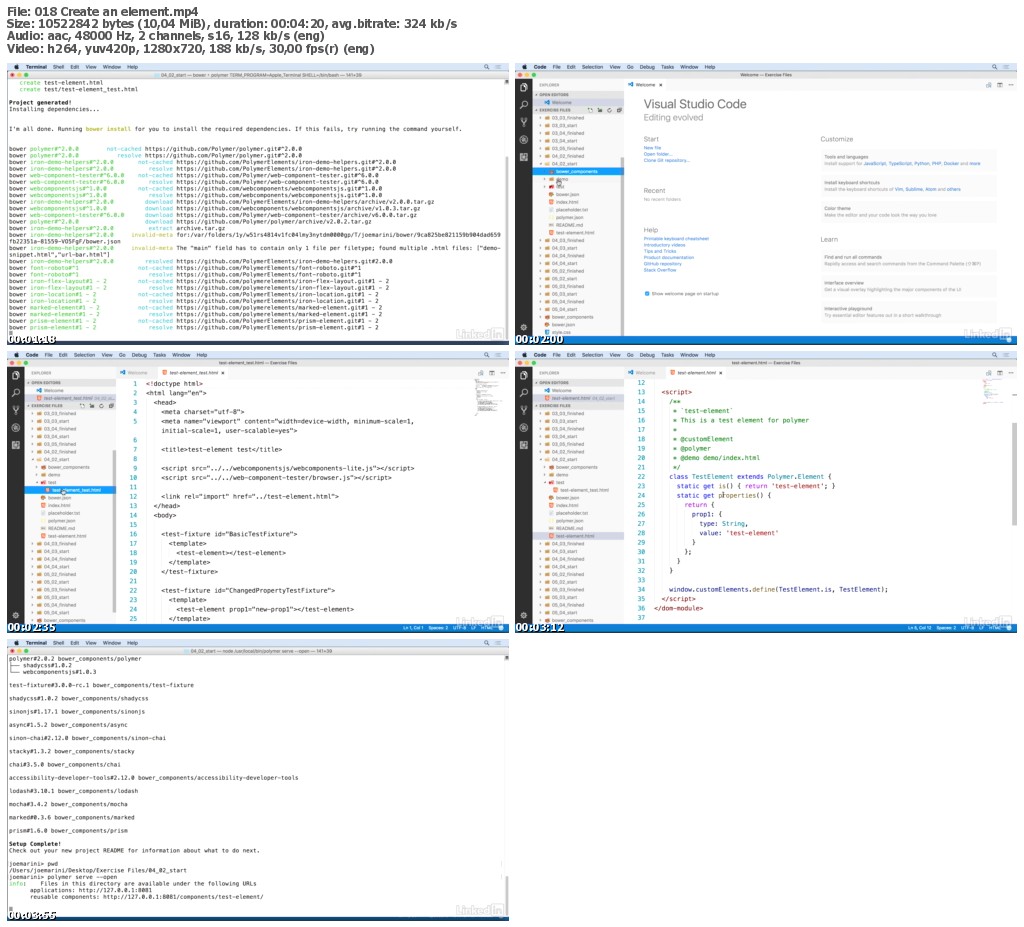Click the Color theme customize option
This screenshot has height=927, width=1024.
click(x=908, y=212)
